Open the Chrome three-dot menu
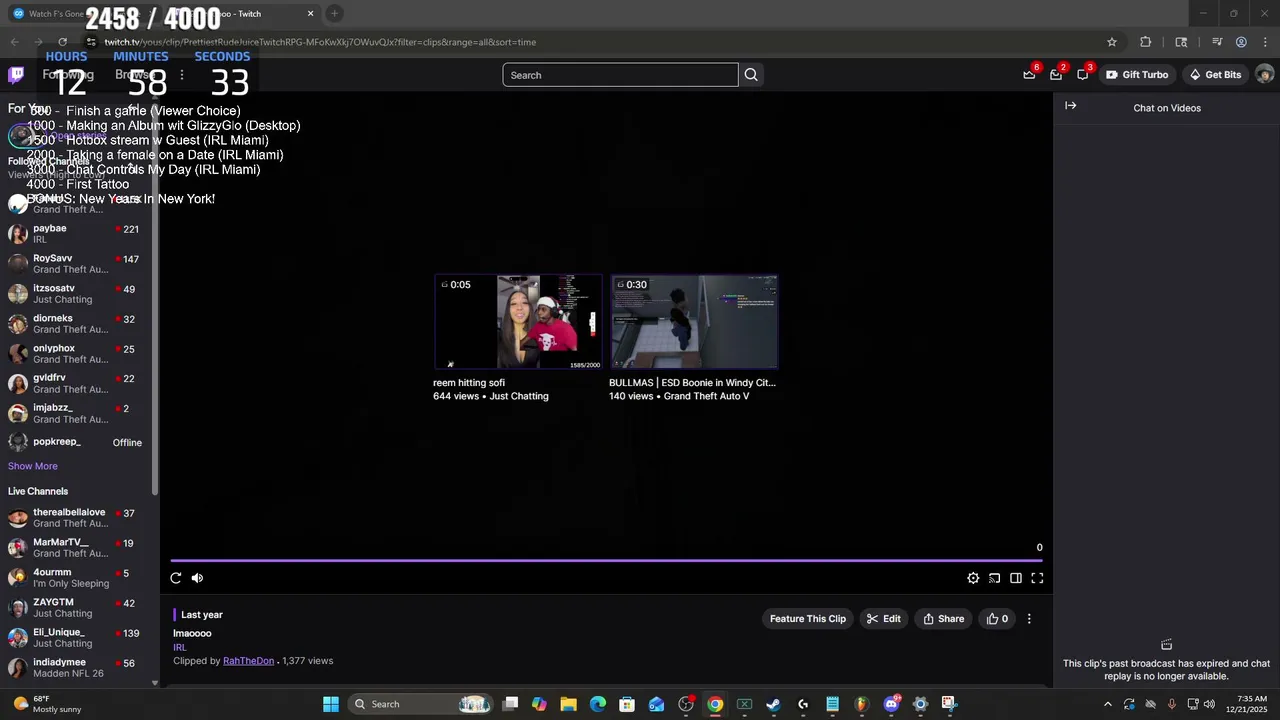The width and height of the screenshot is (1280, 720). [x=1264, y=42]
